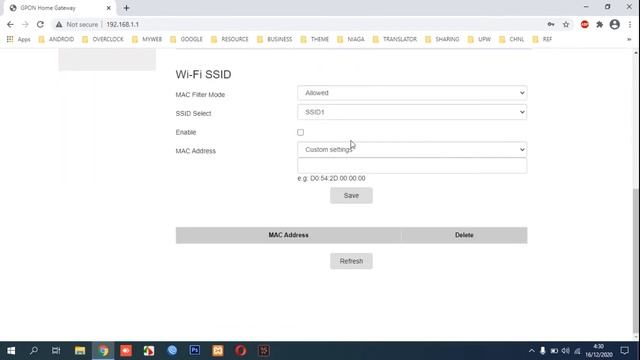Open File Explorer from the taskbar

pos(80,351)
